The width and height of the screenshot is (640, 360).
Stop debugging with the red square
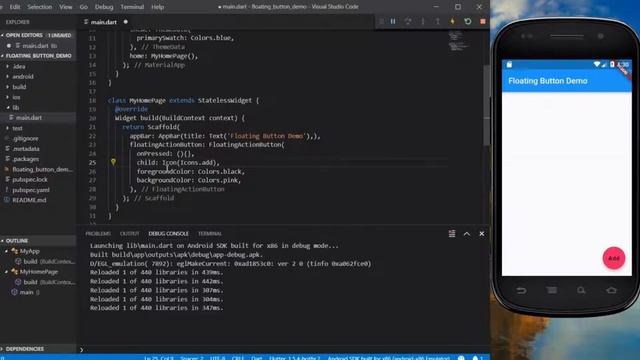(x=483, y=21)
